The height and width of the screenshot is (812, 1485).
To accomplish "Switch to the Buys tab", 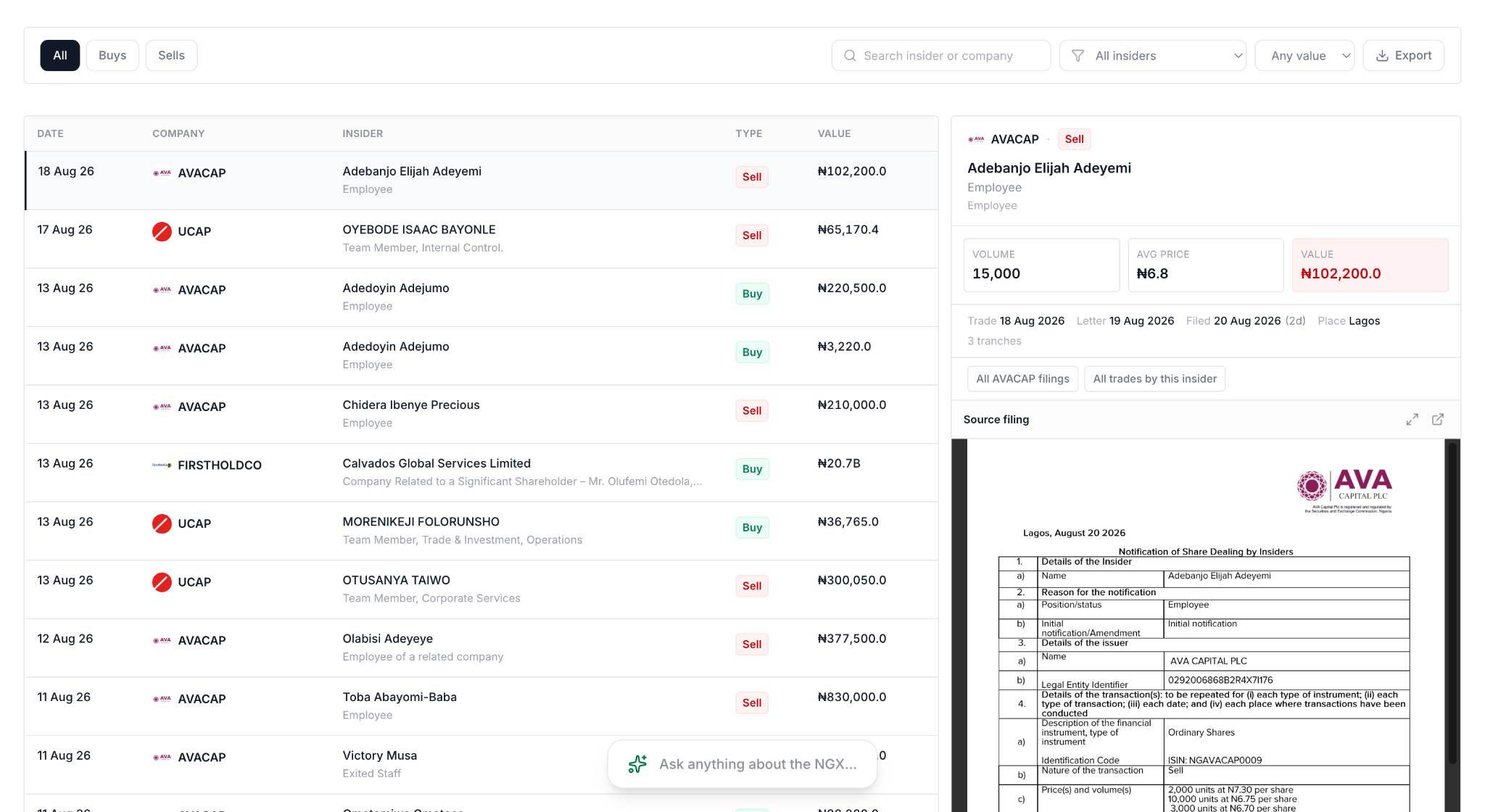I will coord(112,56).
